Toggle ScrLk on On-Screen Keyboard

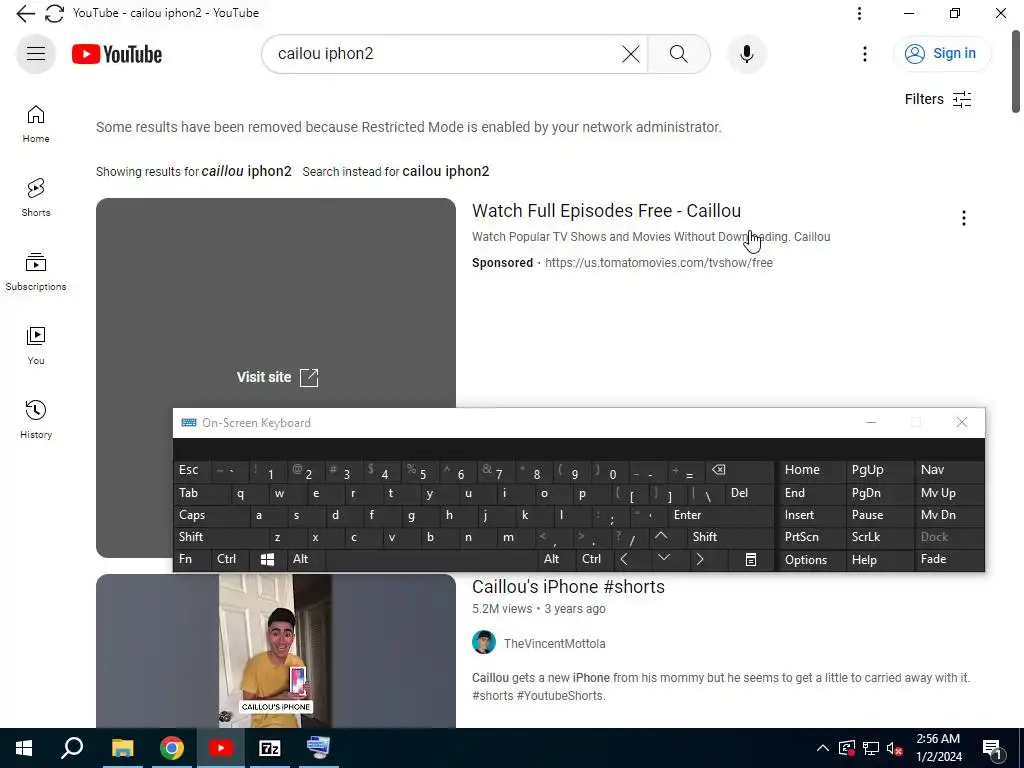click(880, 537)
